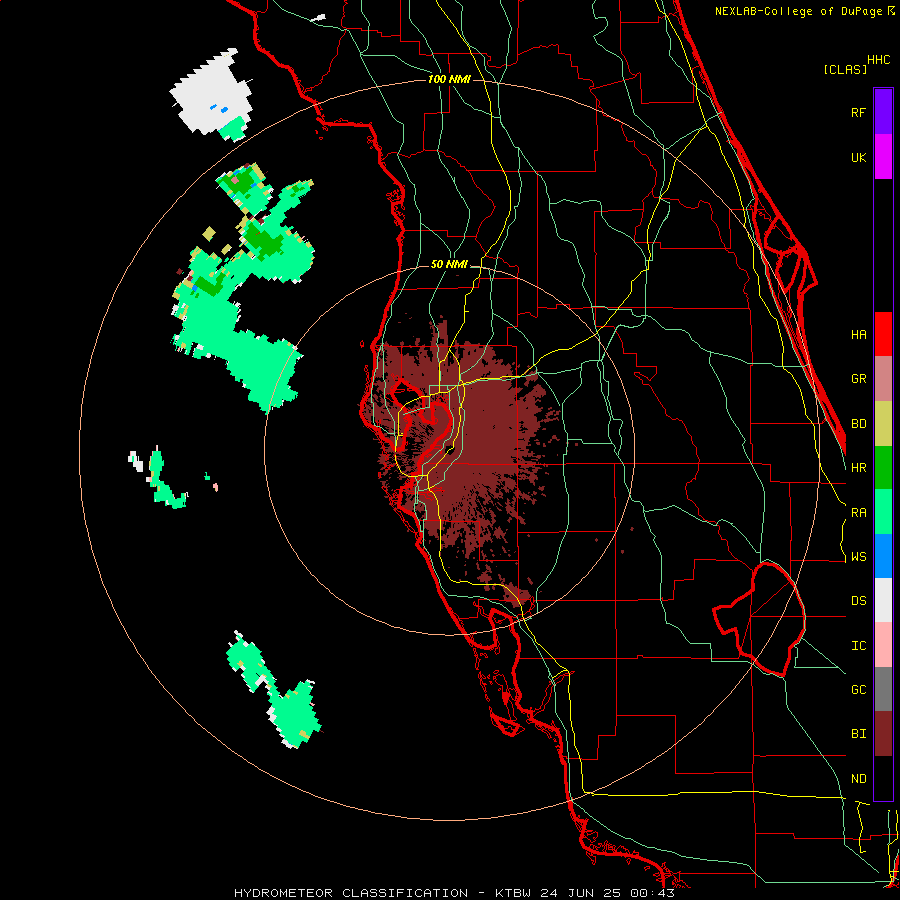Click the UK legend label
Image resolution: width=900 pixels, height=900 pixels.
coord(858,157)
